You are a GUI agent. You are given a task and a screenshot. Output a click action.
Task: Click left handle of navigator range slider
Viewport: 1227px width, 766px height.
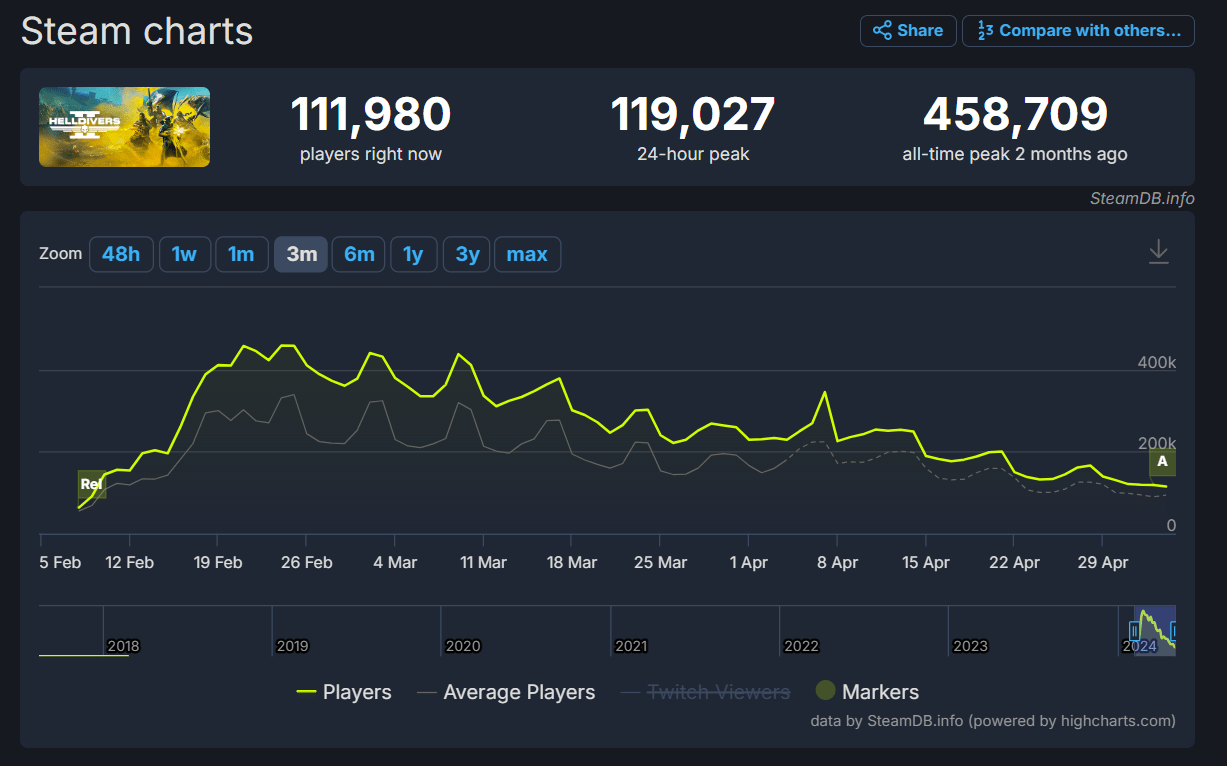click(x=1135, y=631)
